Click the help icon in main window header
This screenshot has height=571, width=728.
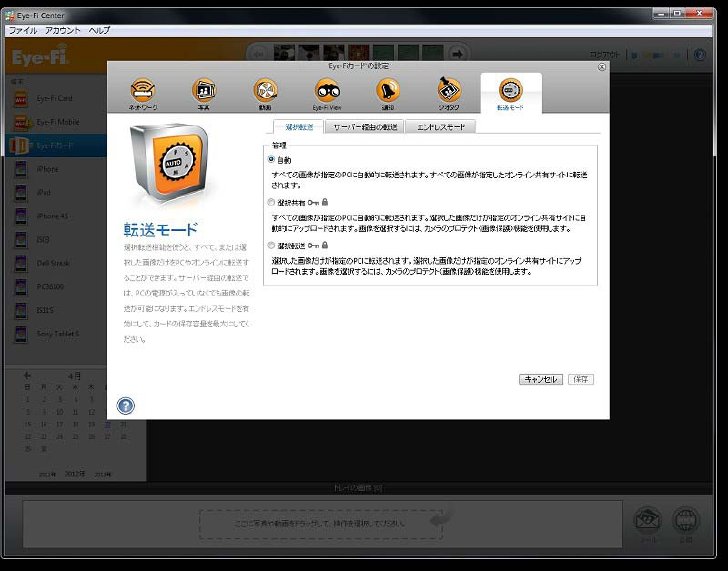tap(700, 55)
